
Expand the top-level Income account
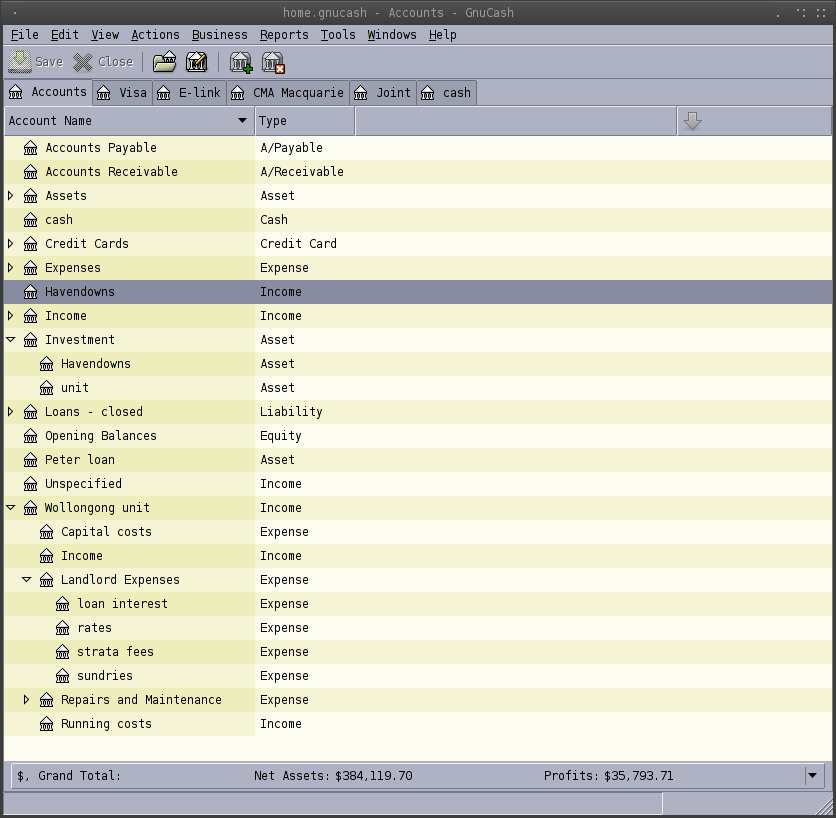click(x=11, y=316)
